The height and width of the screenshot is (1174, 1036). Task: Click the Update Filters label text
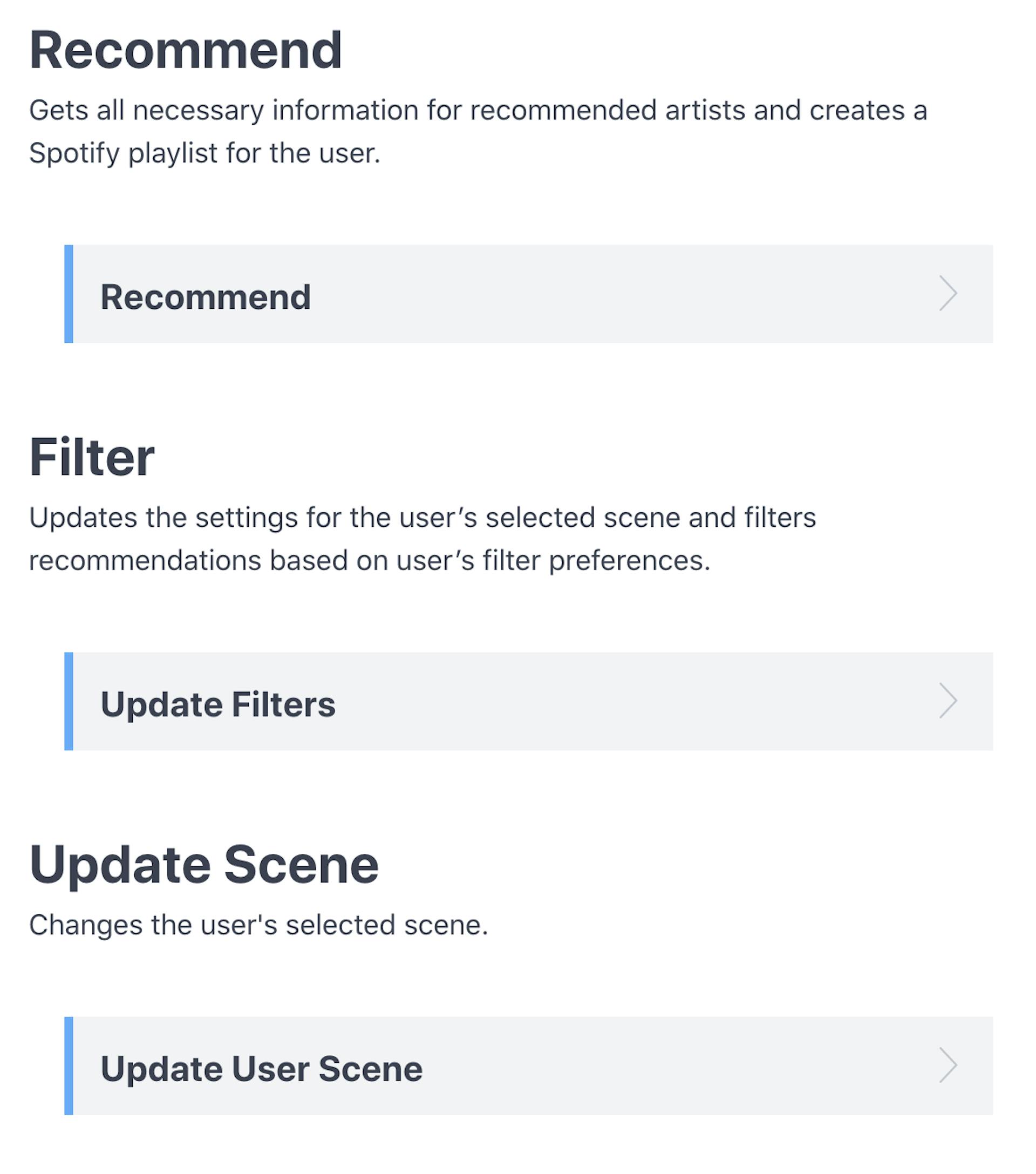pyautogui.click(x=217, y=705)
